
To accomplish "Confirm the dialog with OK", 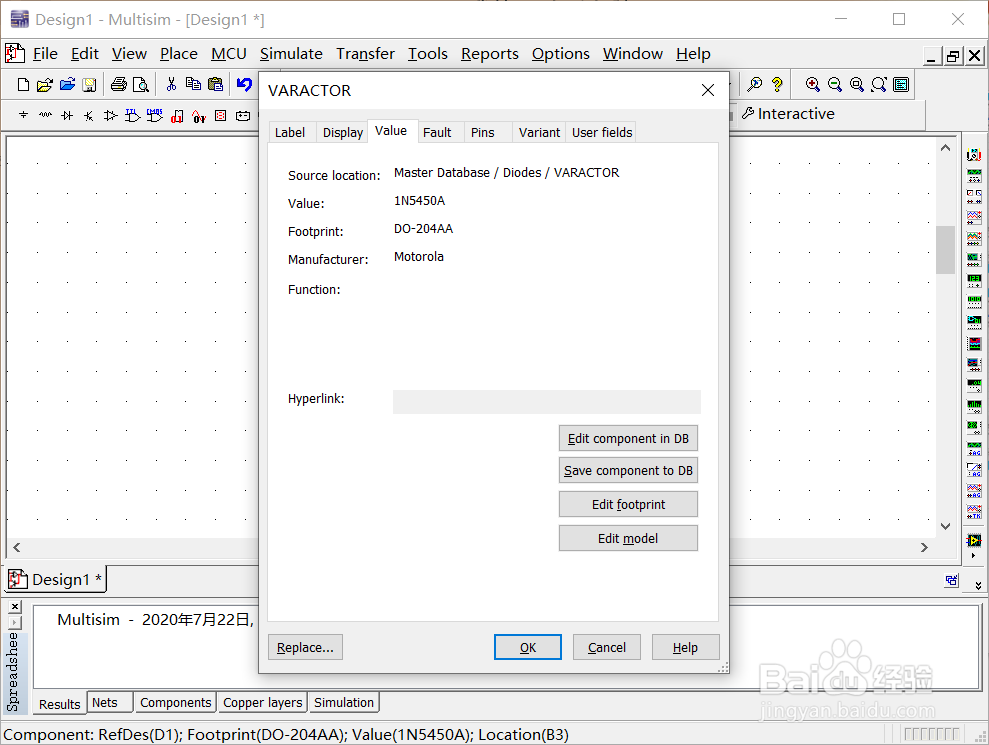I will click(528, 647).
